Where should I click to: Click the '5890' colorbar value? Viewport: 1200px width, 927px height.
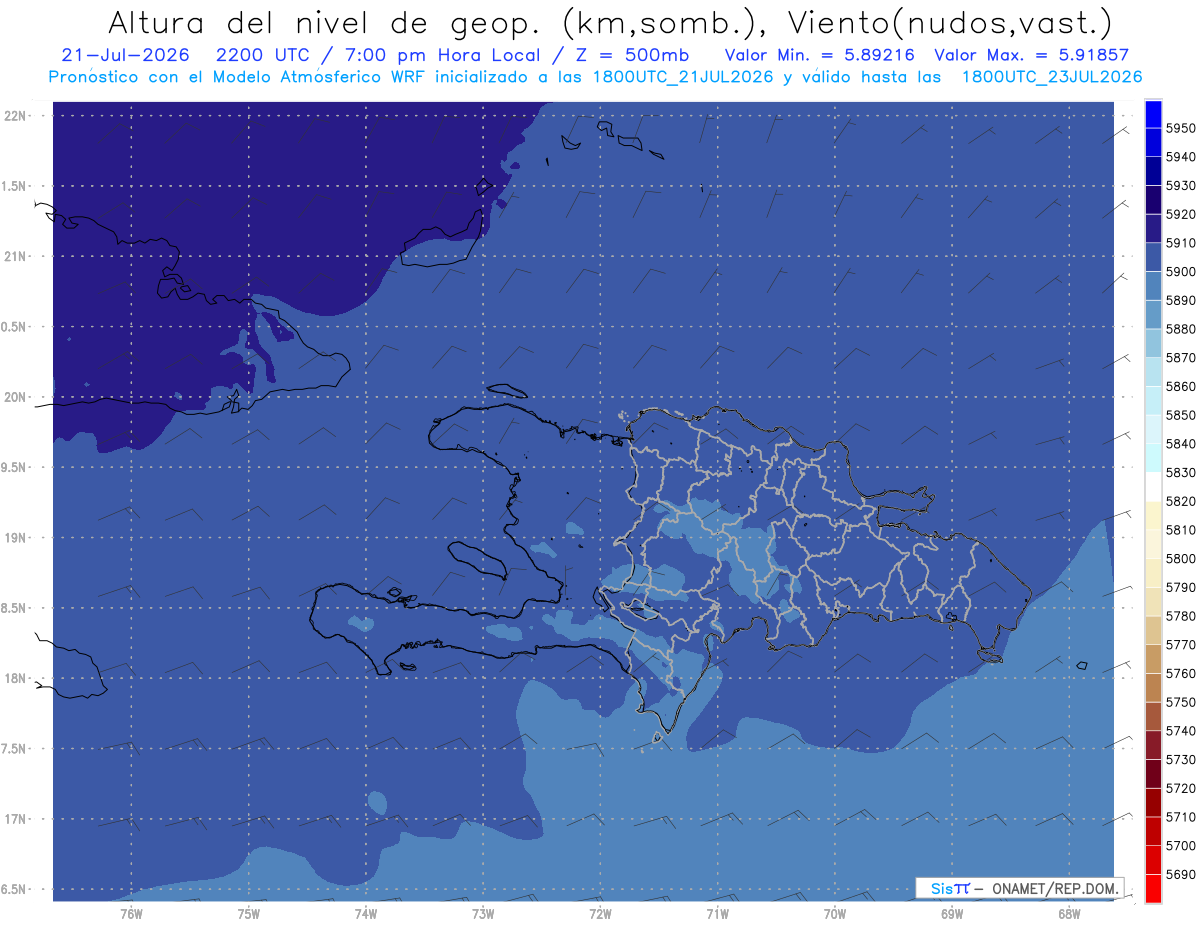pyautogui.click(x=1181, y=300)
